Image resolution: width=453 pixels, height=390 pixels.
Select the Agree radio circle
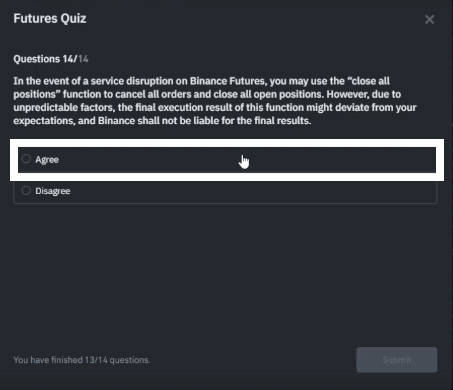(x=26, y=159)
